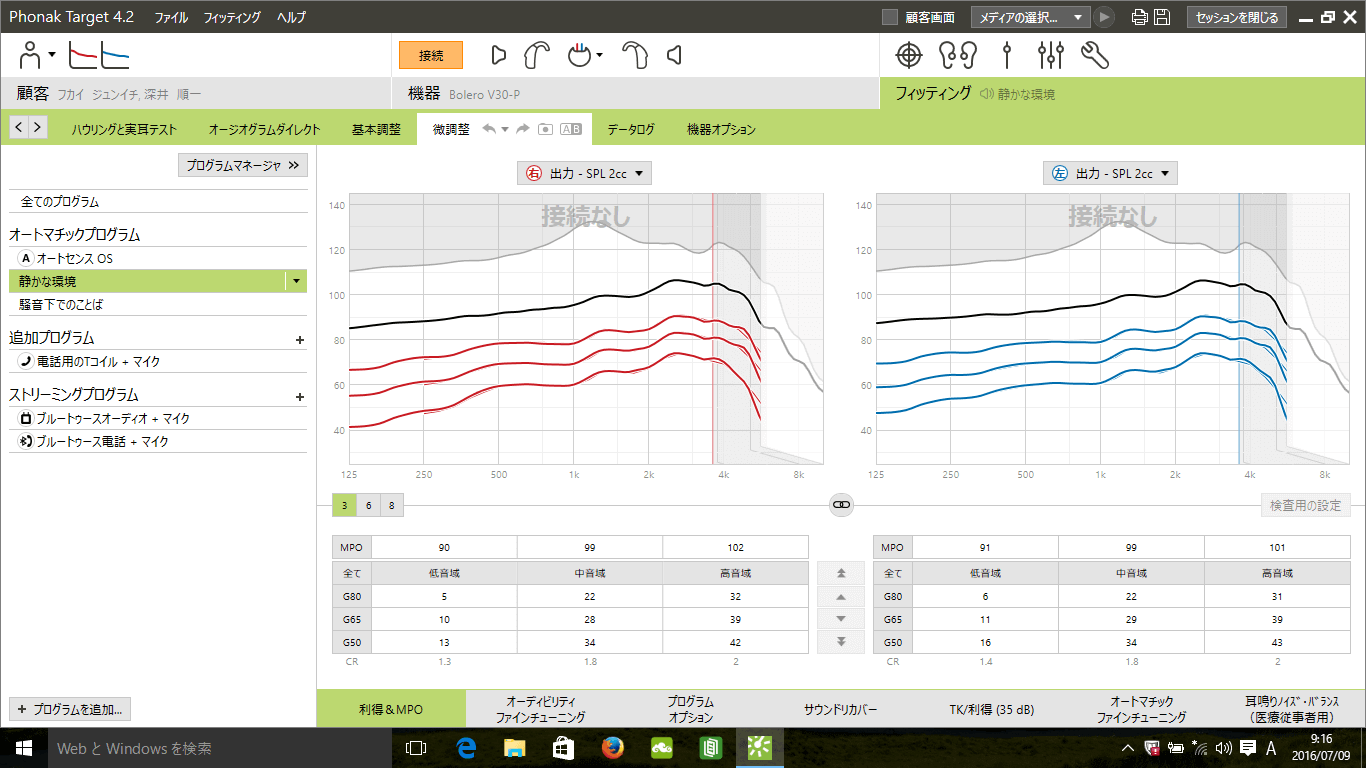Screen dimensions: 1366x768
Task: Click the small gain increase arrow
Action: click(x=842, y=596)
